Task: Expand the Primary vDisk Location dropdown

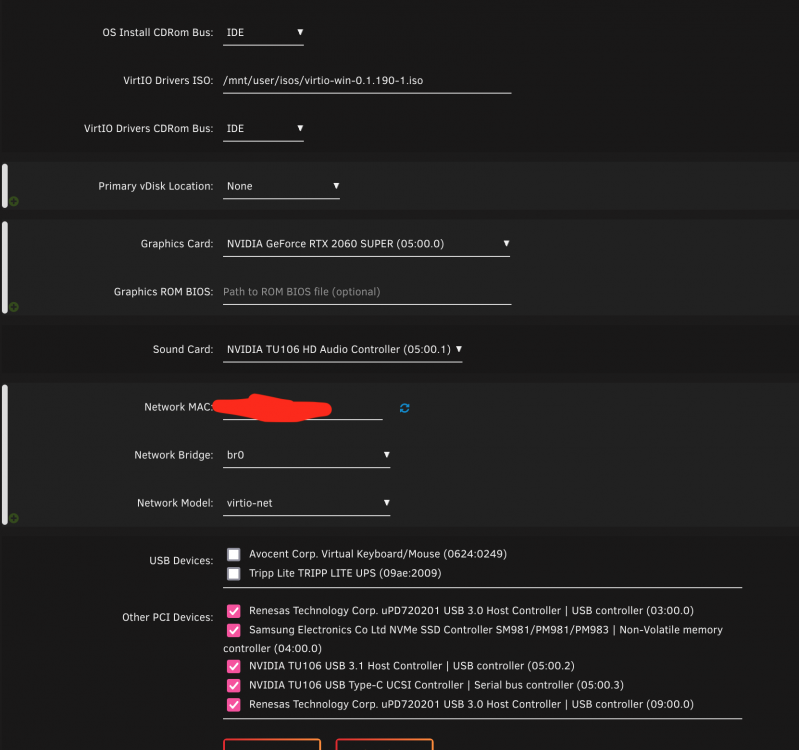Action: (x=281, y=186)
